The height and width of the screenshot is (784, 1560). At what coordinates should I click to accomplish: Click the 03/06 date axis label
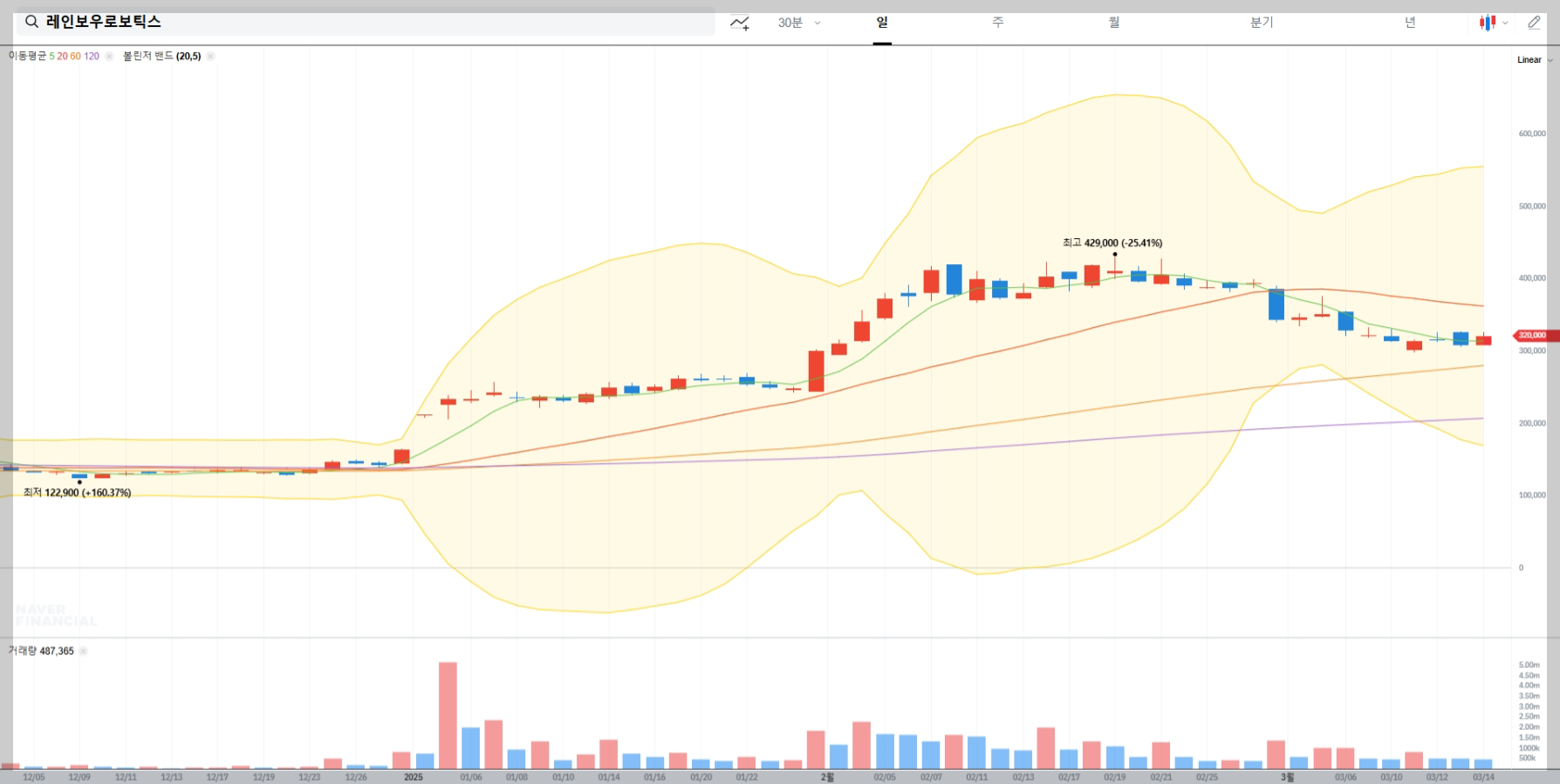[1345, 777]
